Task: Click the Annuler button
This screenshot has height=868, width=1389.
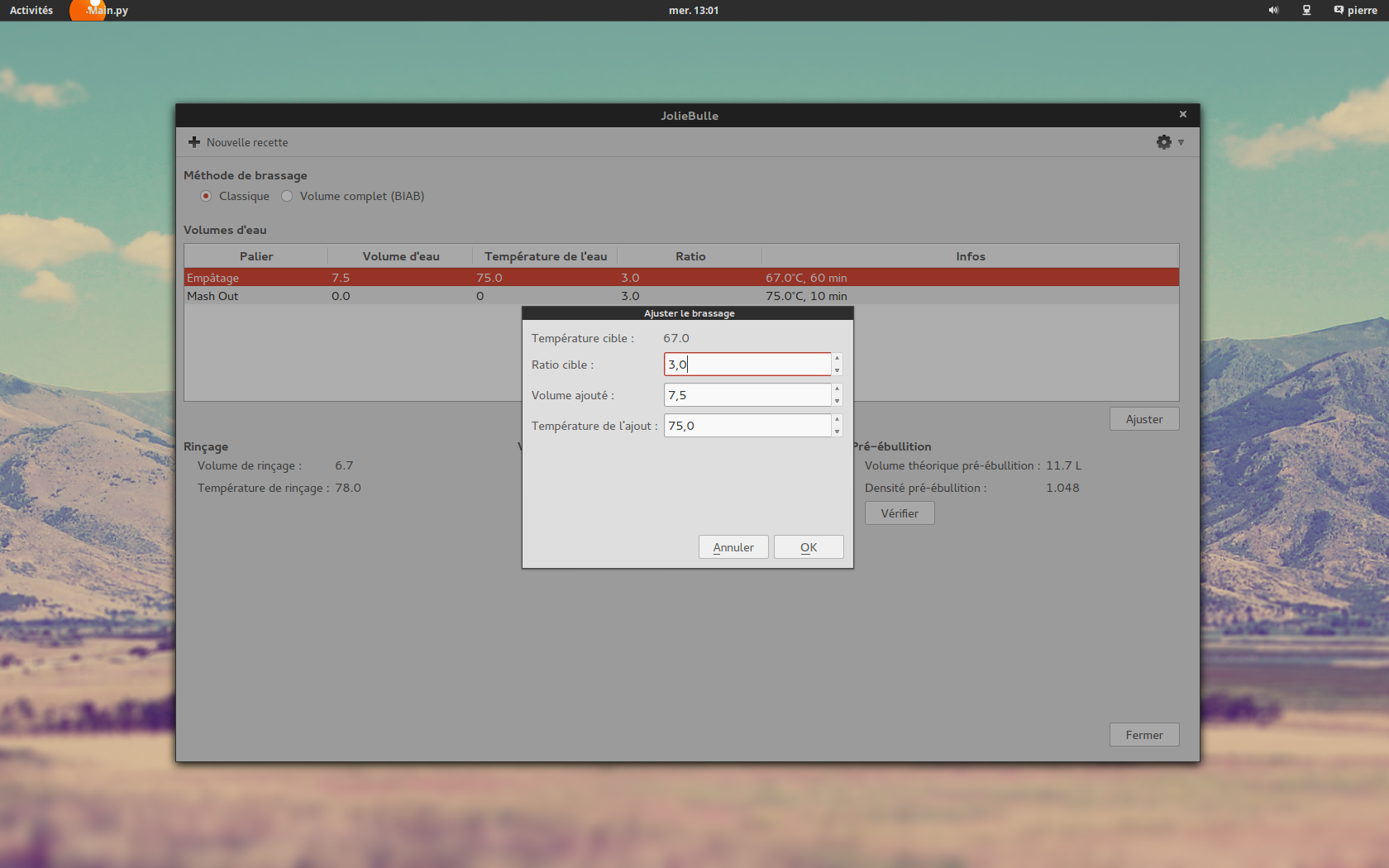Action: 733,547
